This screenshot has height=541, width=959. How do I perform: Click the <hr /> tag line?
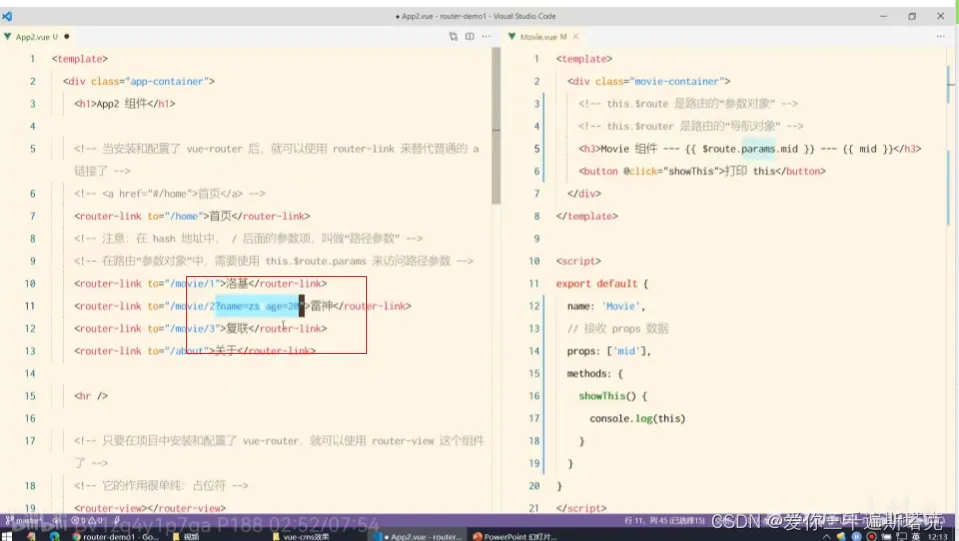tap(91, 396)
